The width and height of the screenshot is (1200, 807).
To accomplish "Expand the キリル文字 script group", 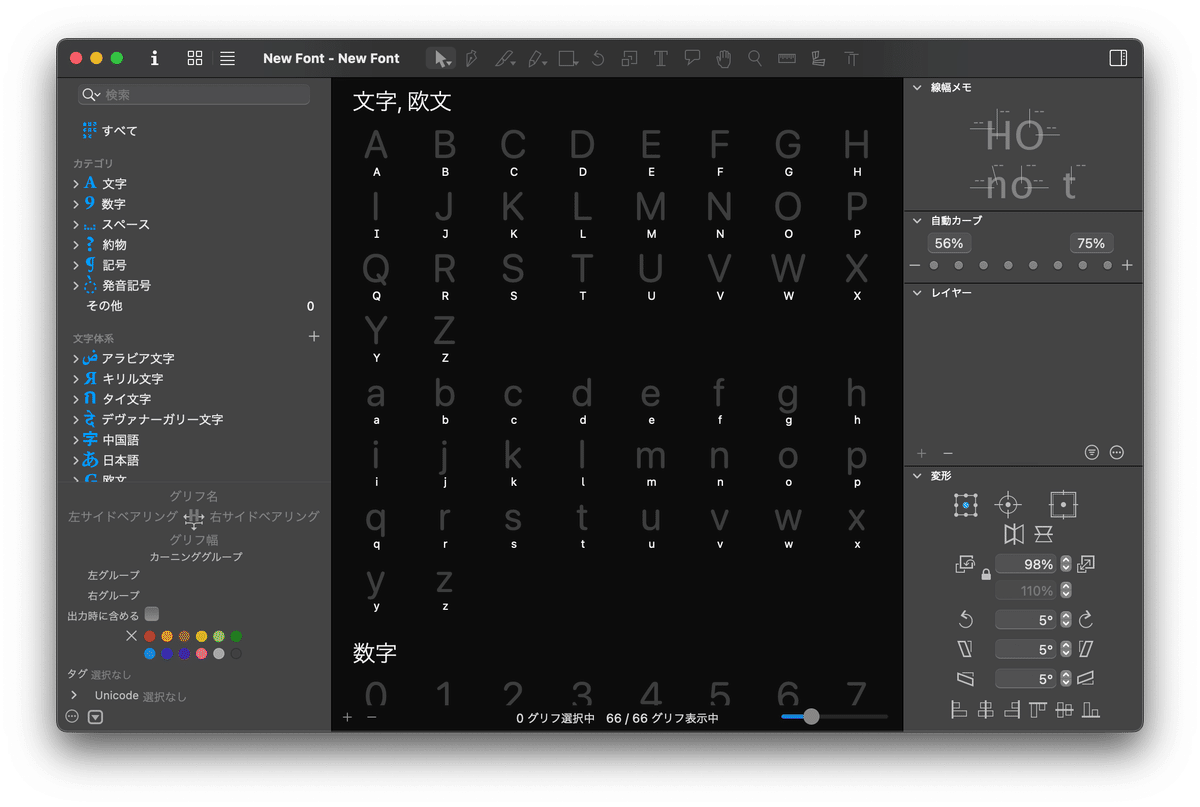I will [x=76, y=379].
